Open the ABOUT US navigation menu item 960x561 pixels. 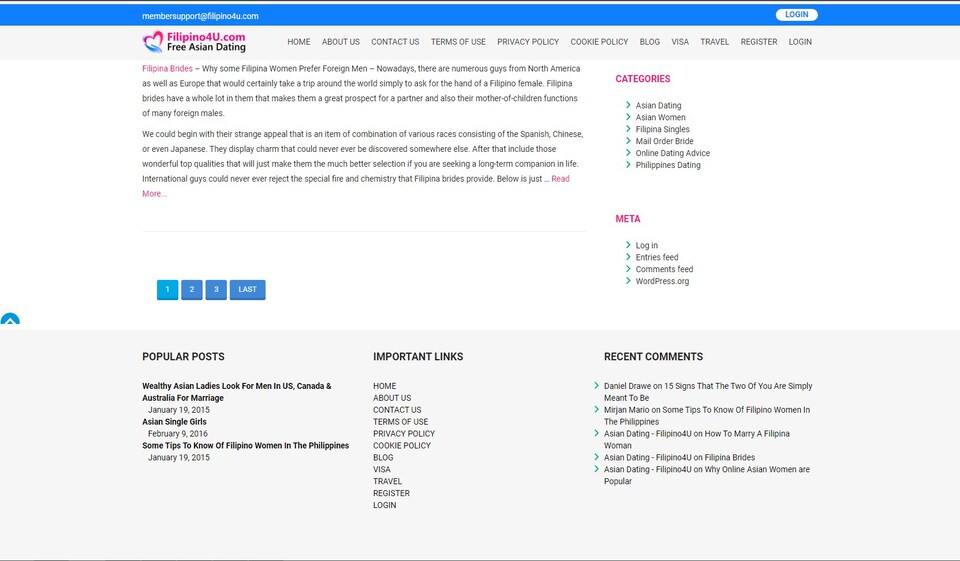(340, 42)
